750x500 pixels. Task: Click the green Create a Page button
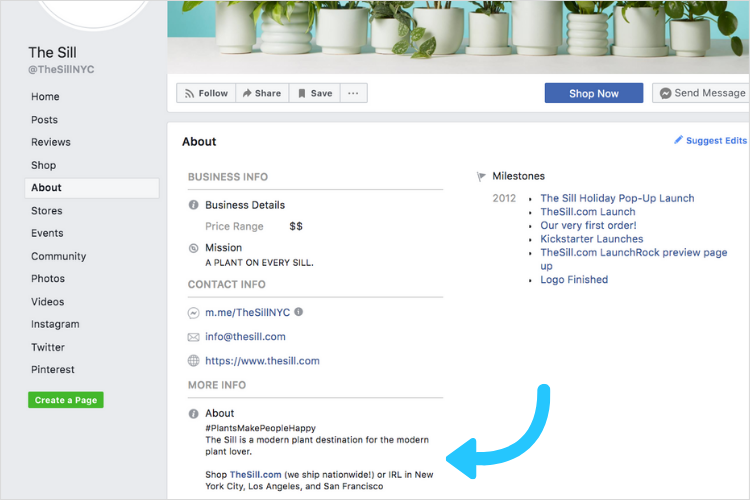66,400
